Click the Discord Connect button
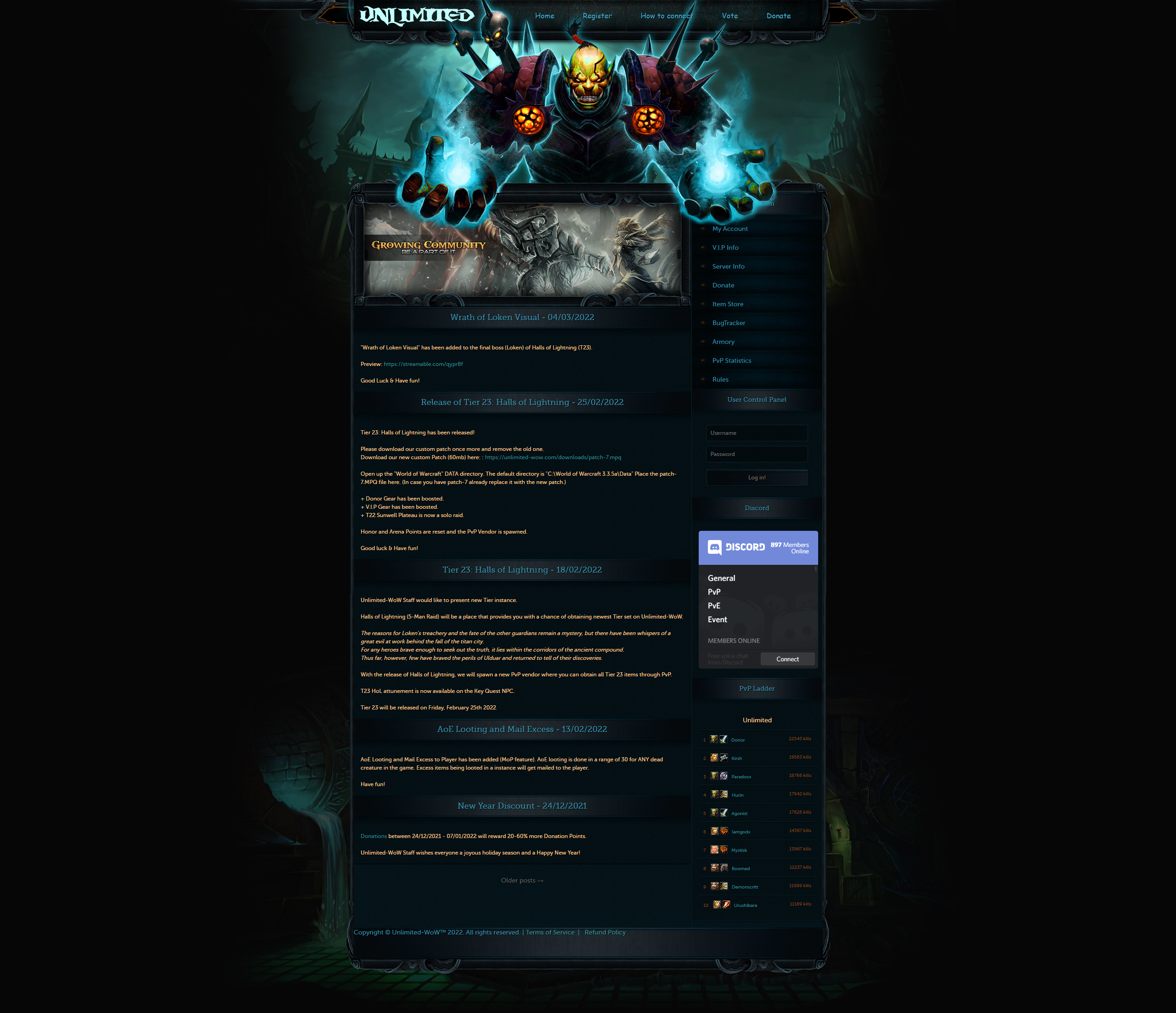1176x1013 pixels. 787,659
